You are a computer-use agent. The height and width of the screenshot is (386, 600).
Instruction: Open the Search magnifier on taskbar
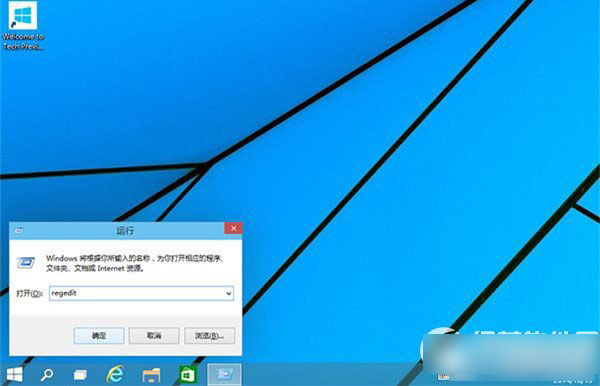(47, 375)
